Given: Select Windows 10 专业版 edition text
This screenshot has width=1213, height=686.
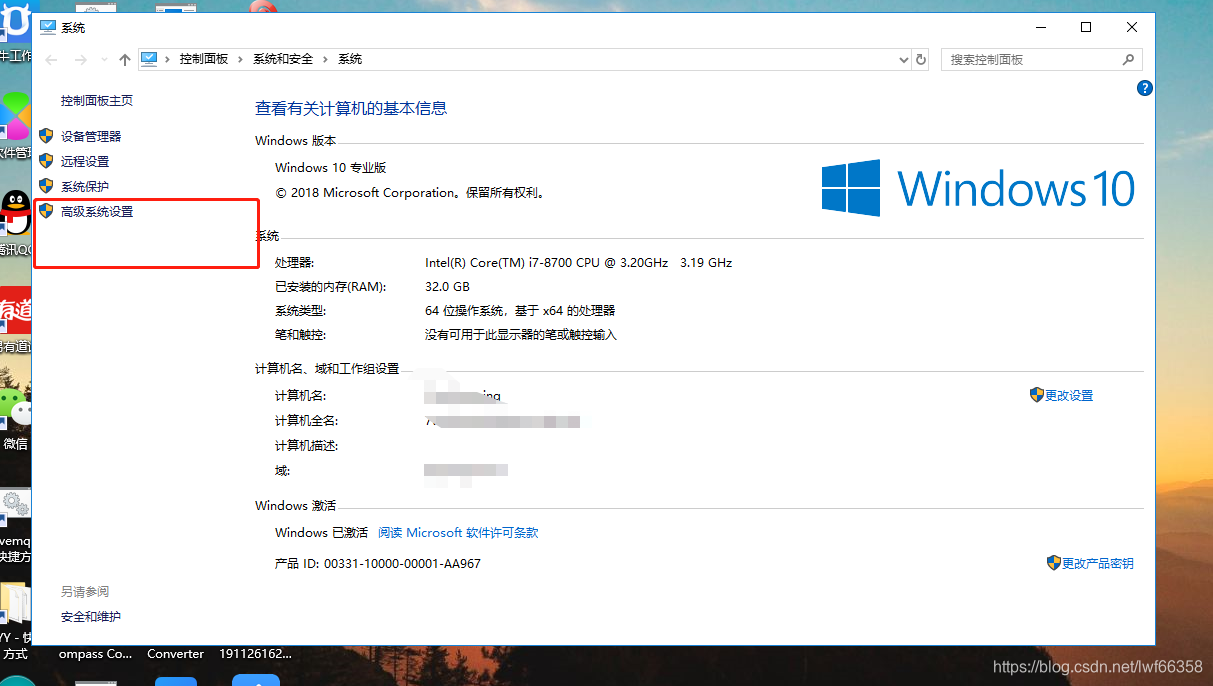Looking at the screenshot, I should 331,168.
